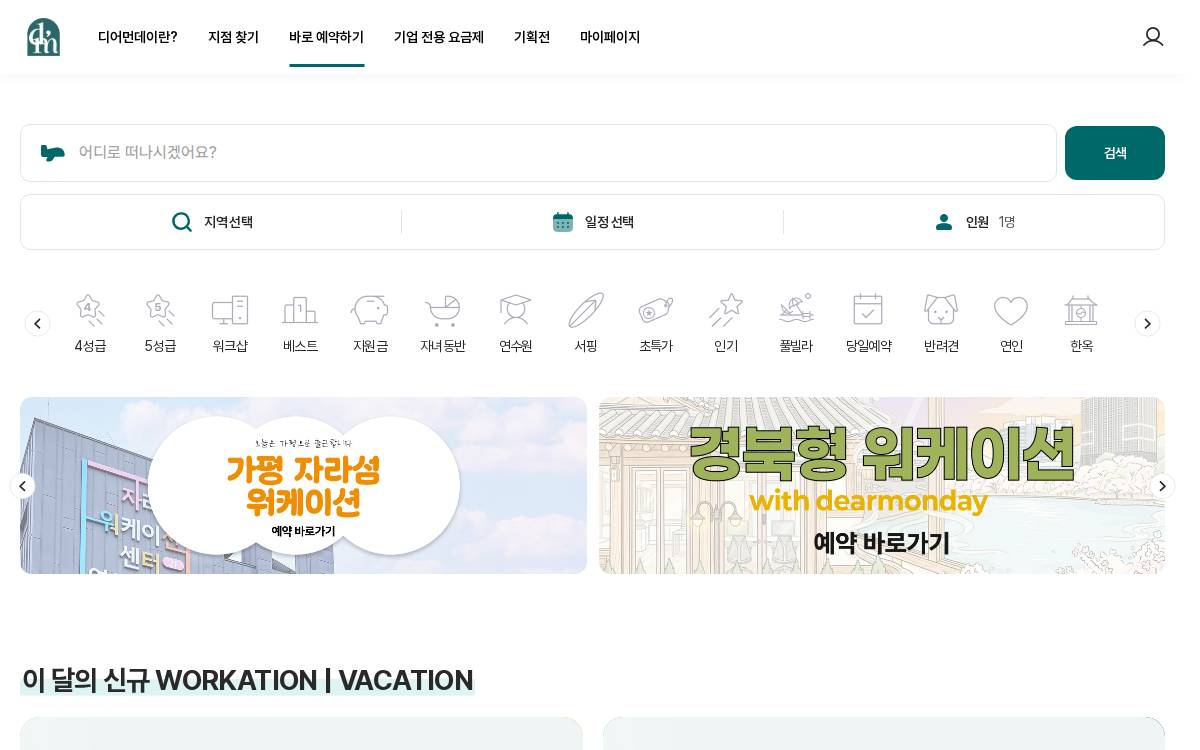Choose the 베스트 category icon

pos(300,310)
